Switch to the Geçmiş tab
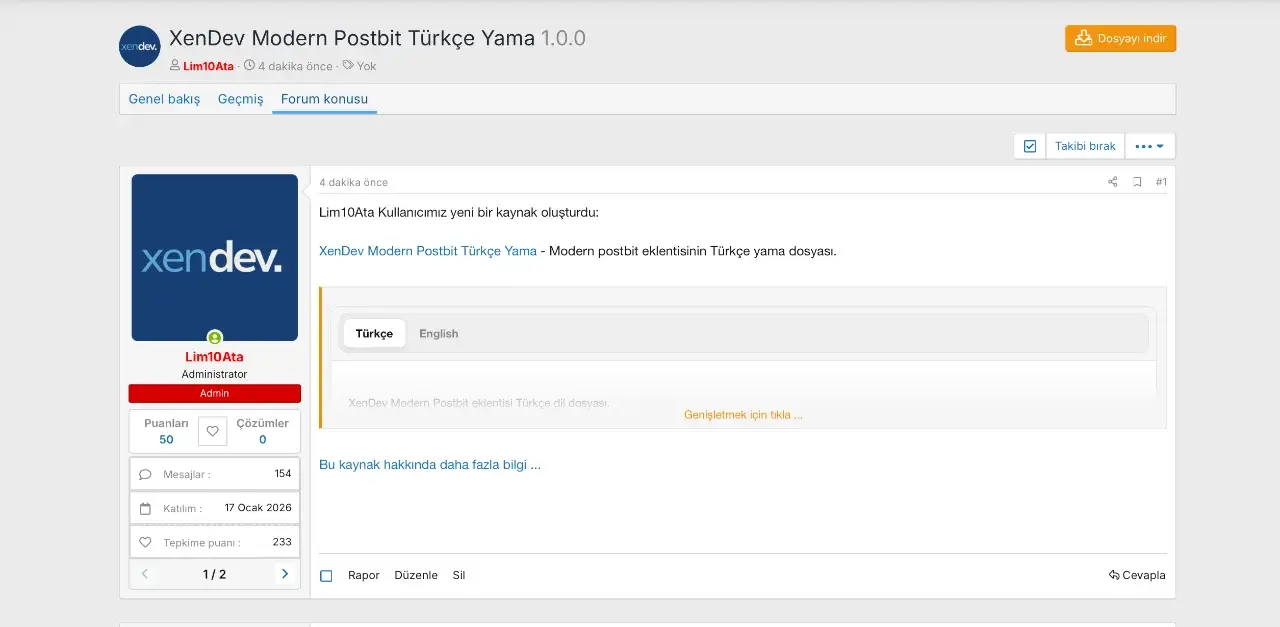1280x627 pixels. pos(240,99)
